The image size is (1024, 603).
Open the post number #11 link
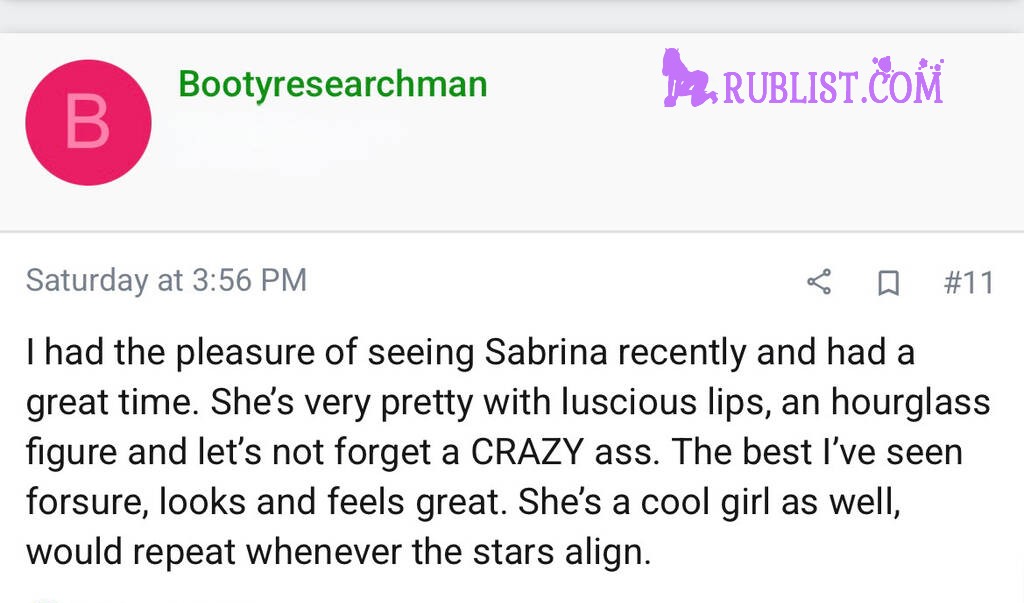click(x=968, y=283)
